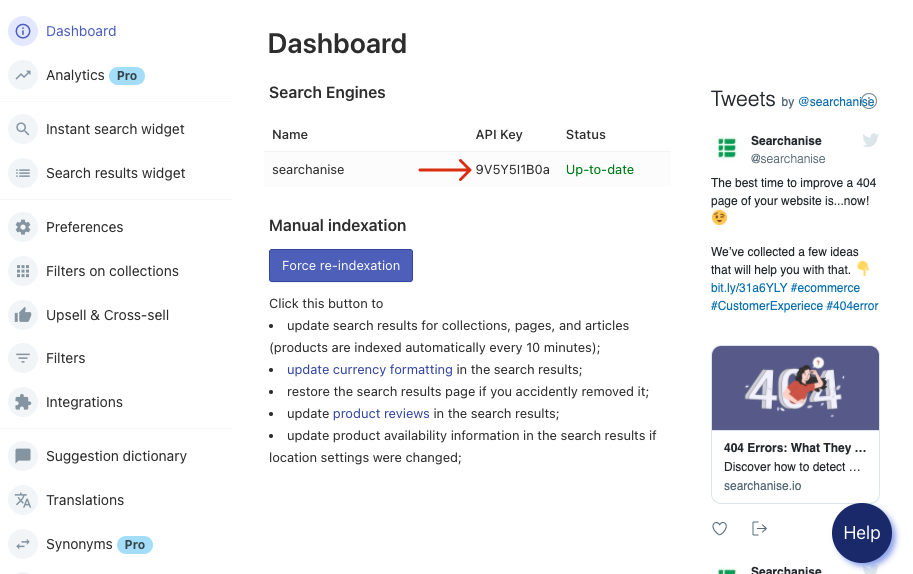913x574 pixels.
Task: Open the 404 illustration card image
Action: (795, 388)
